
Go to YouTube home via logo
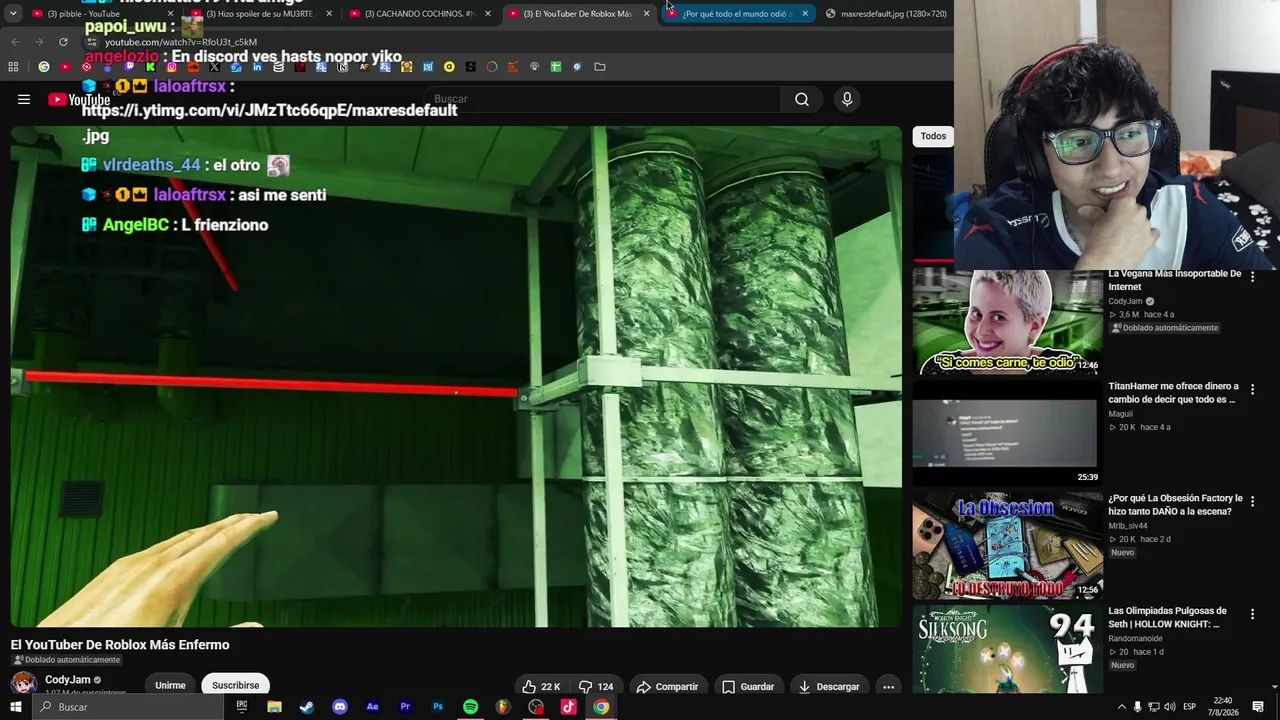79,99
